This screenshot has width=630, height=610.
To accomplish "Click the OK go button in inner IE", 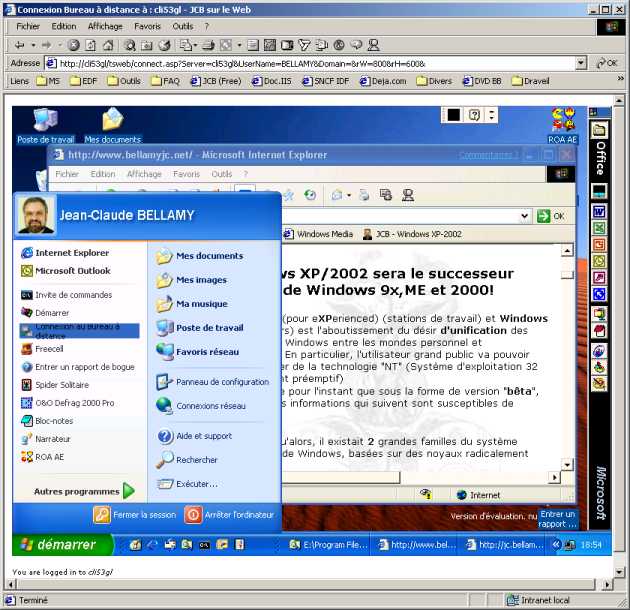I will click(x=551, y=216).
